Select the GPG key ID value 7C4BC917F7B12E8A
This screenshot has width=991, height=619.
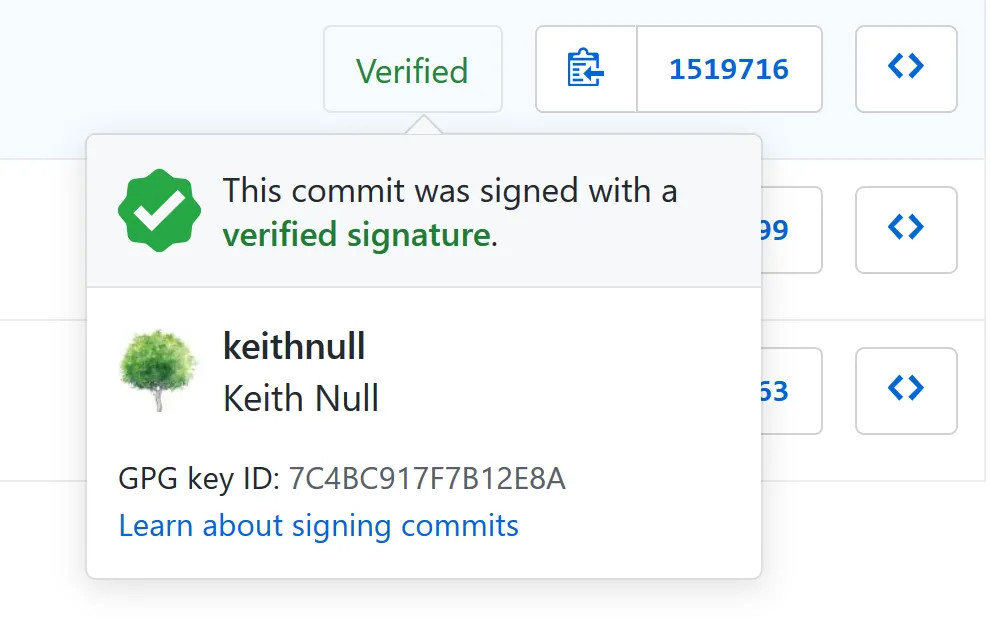(x=427, y=479)
